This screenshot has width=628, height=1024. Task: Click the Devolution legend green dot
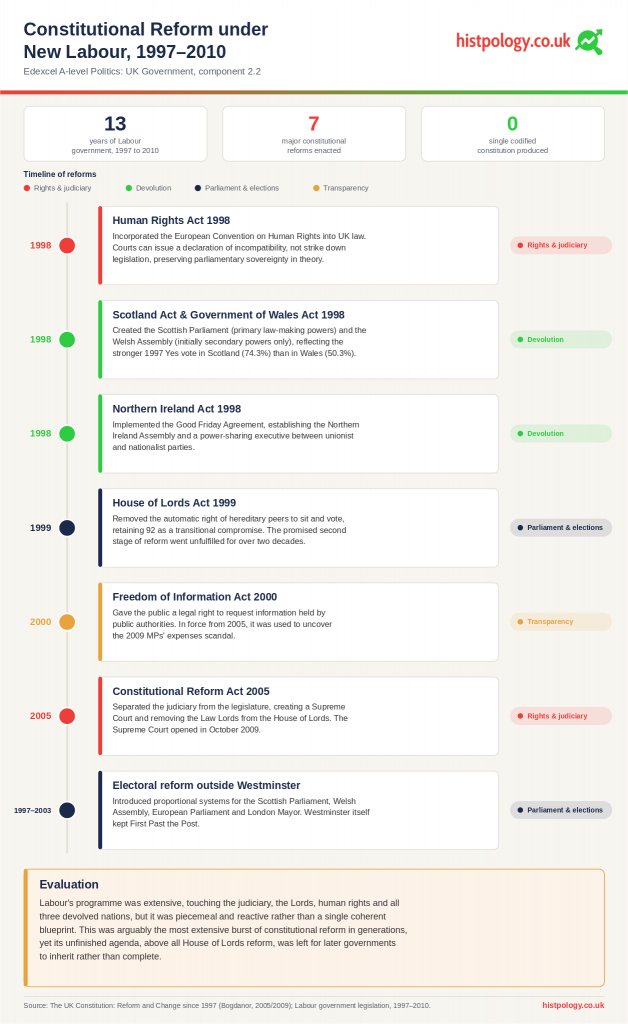click(129, 188)
